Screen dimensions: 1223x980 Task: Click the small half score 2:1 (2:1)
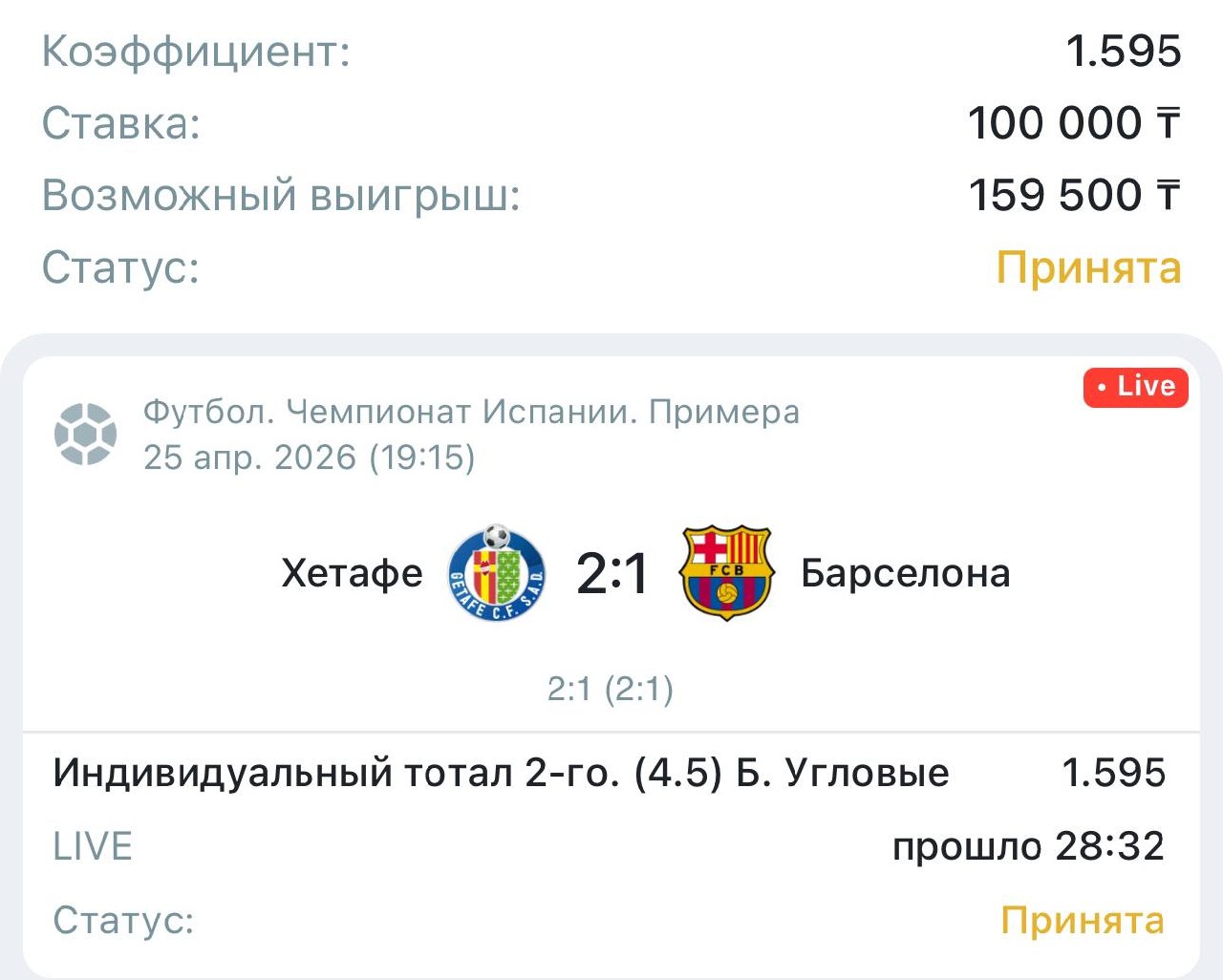[611, 689]
